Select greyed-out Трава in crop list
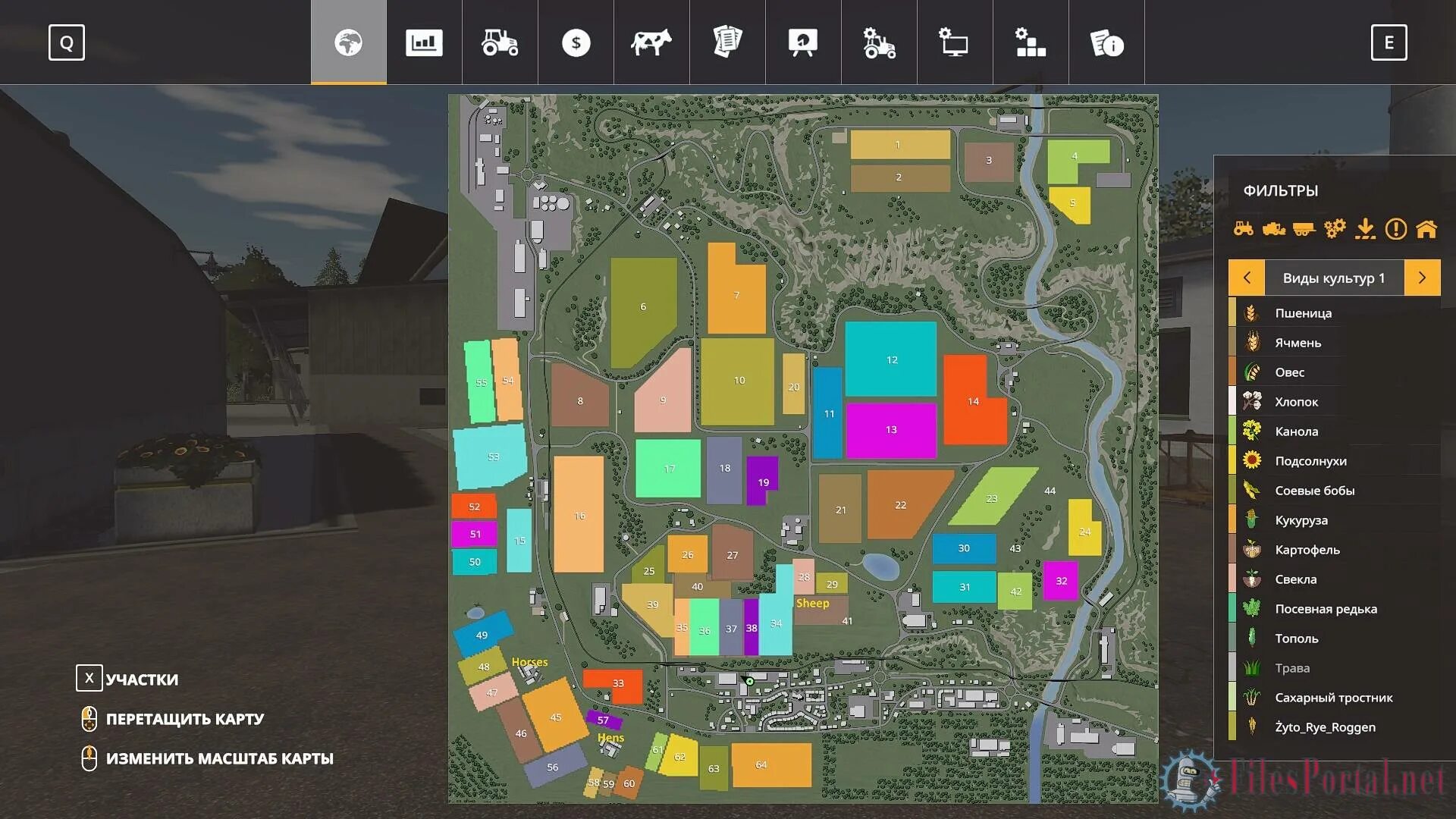This screenshot has width=1456, height=819. pyautogui.click(x=1335, y=668)
